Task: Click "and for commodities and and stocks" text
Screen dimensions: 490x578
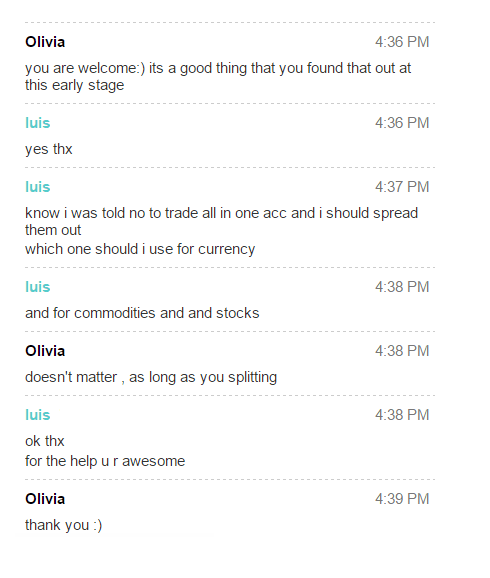Action: 142,313
